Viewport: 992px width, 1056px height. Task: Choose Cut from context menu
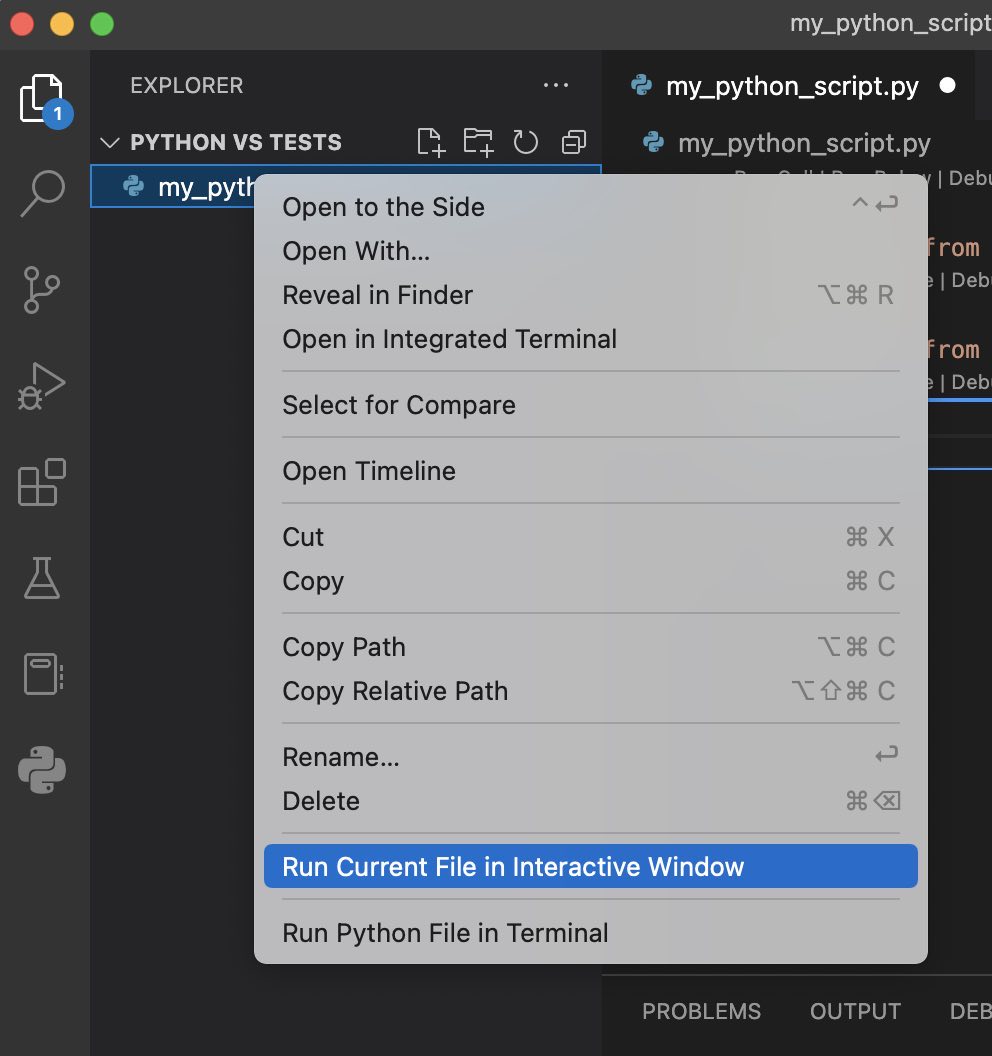591,537
